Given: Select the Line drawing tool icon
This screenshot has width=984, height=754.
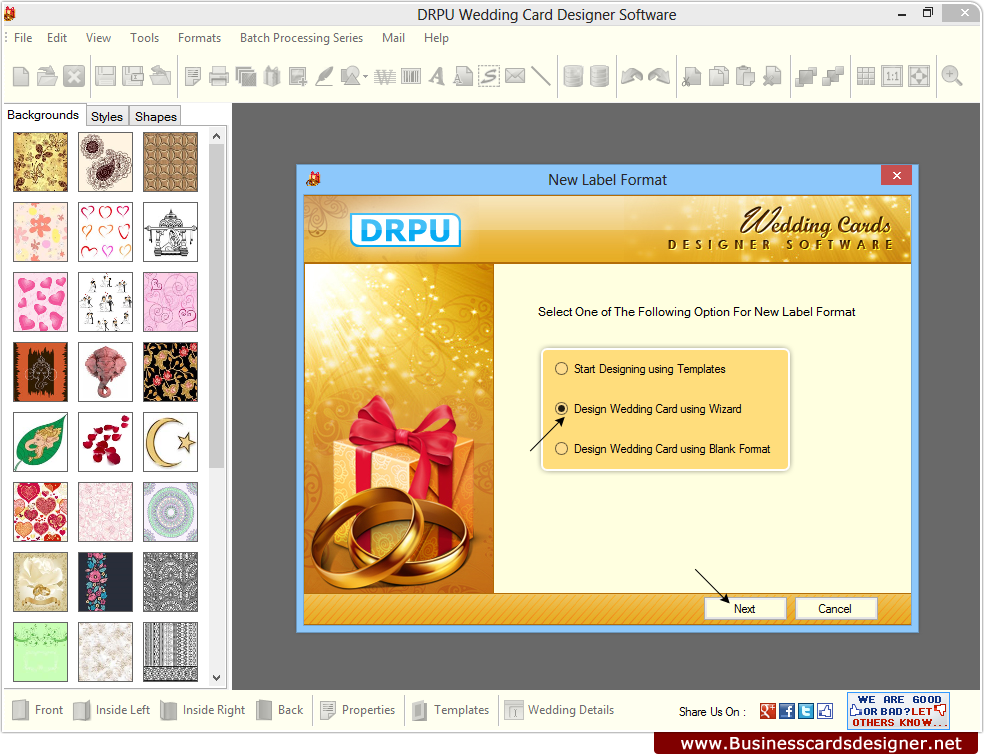Looking at the screenshot, I should pyautogui.click(x=540, y=76).
